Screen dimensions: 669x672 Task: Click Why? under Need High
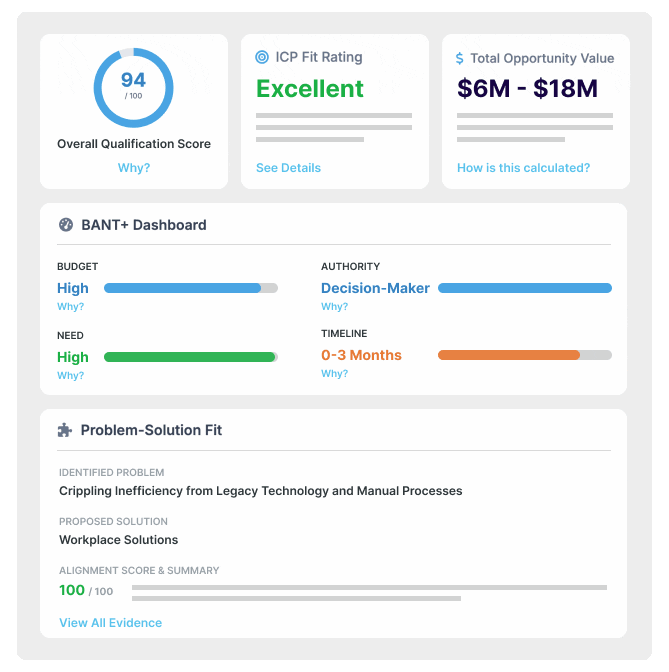point(70,376)
